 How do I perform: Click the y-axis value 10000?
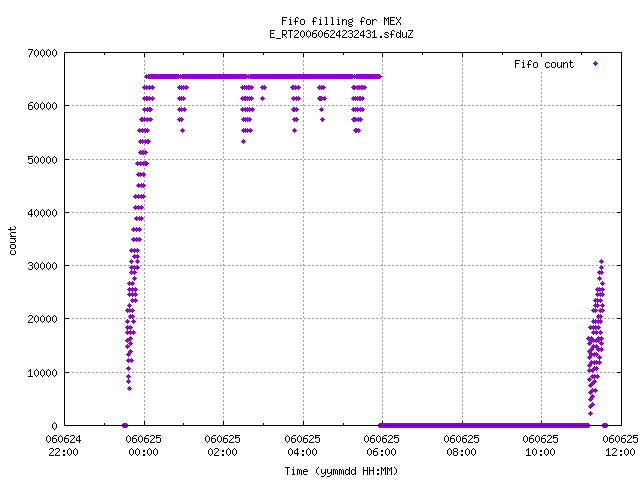(42, 373)
